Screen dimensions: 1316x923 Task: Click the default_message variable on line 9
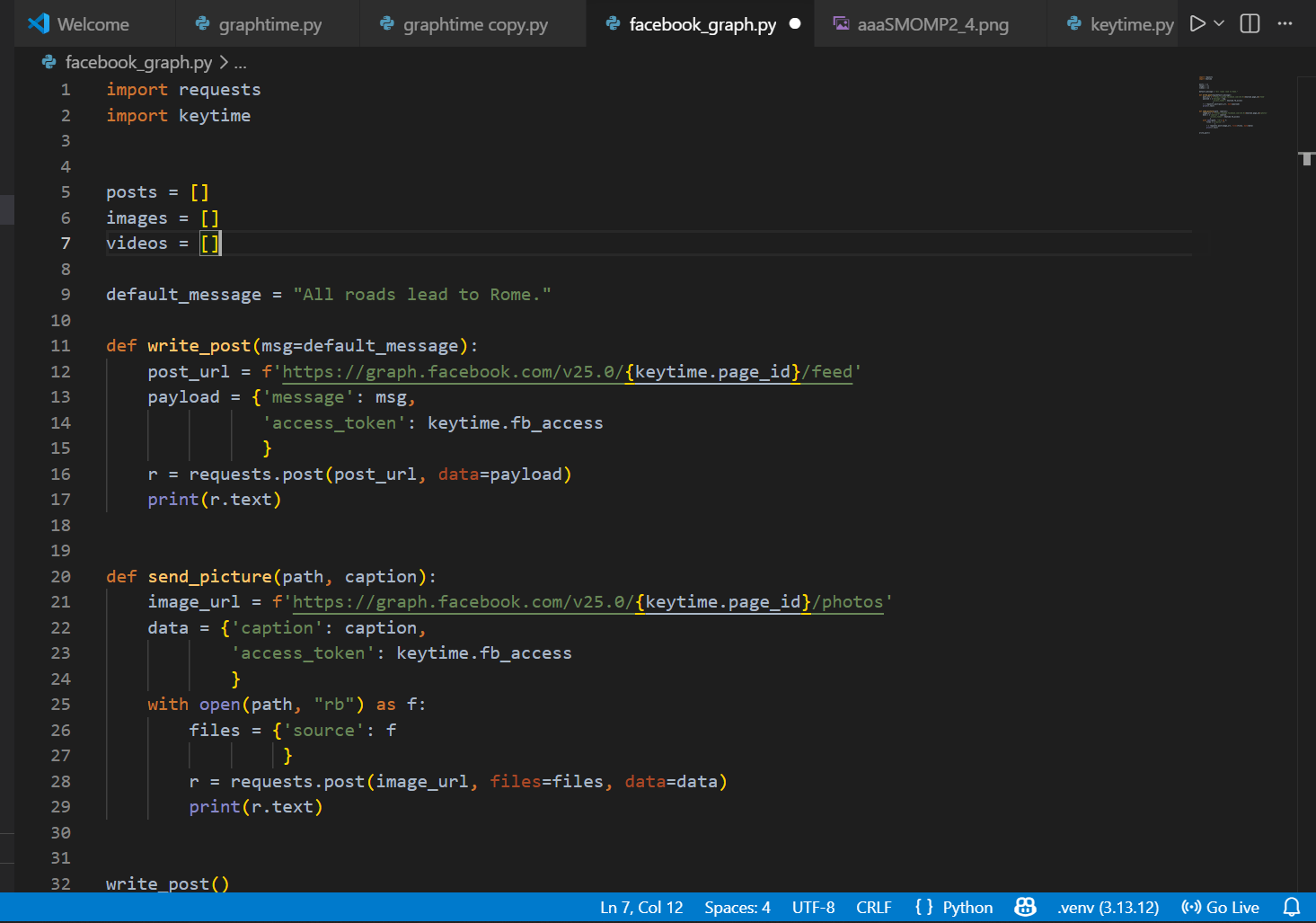(183, 295)
